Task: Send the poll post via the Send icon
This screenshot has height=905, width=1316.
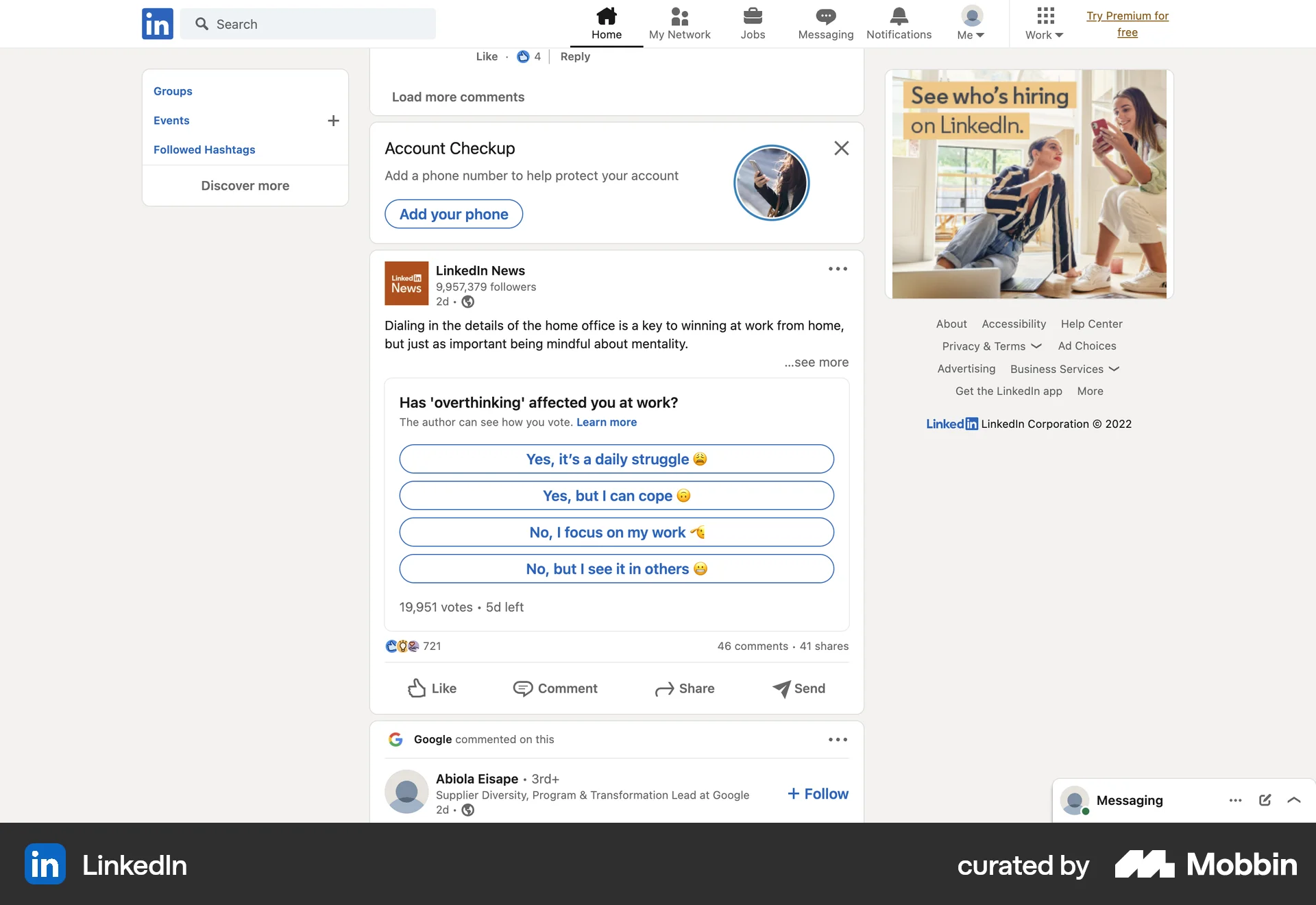Action: 799,688
